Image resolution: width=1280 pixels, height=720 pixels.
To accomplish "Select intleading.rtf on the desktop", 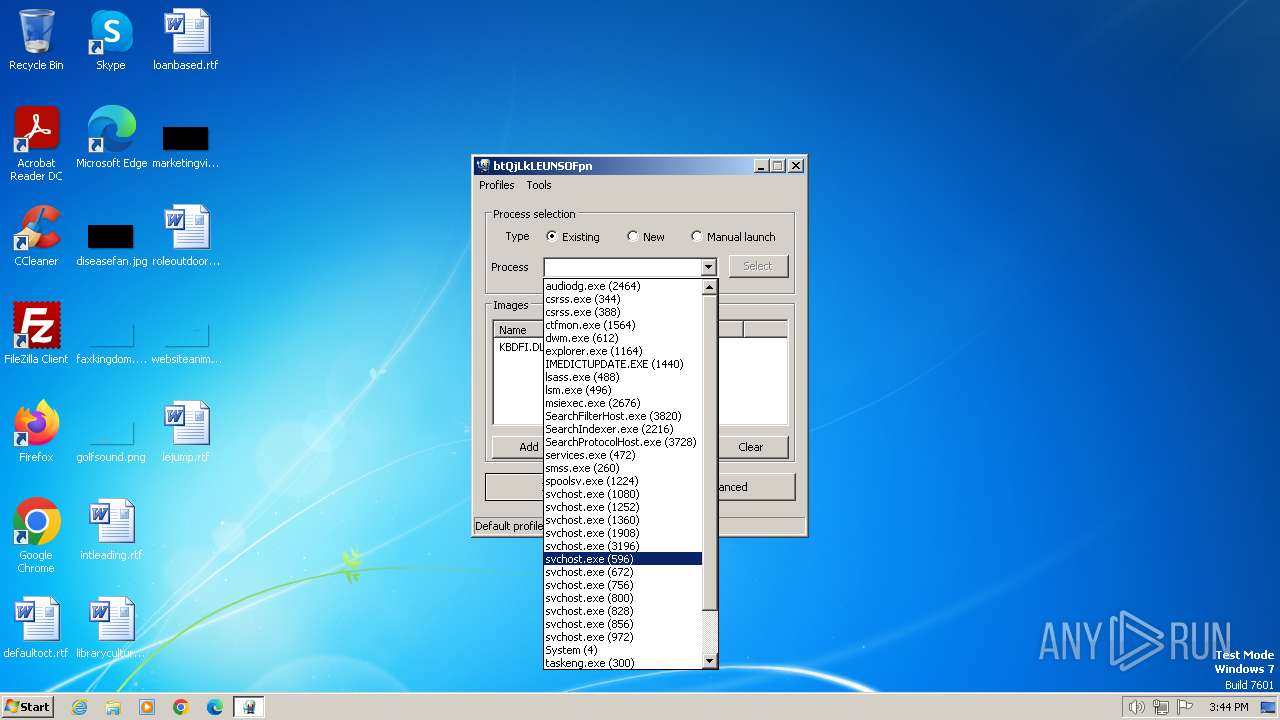I will pyautogui.click(x=111, y=529).
